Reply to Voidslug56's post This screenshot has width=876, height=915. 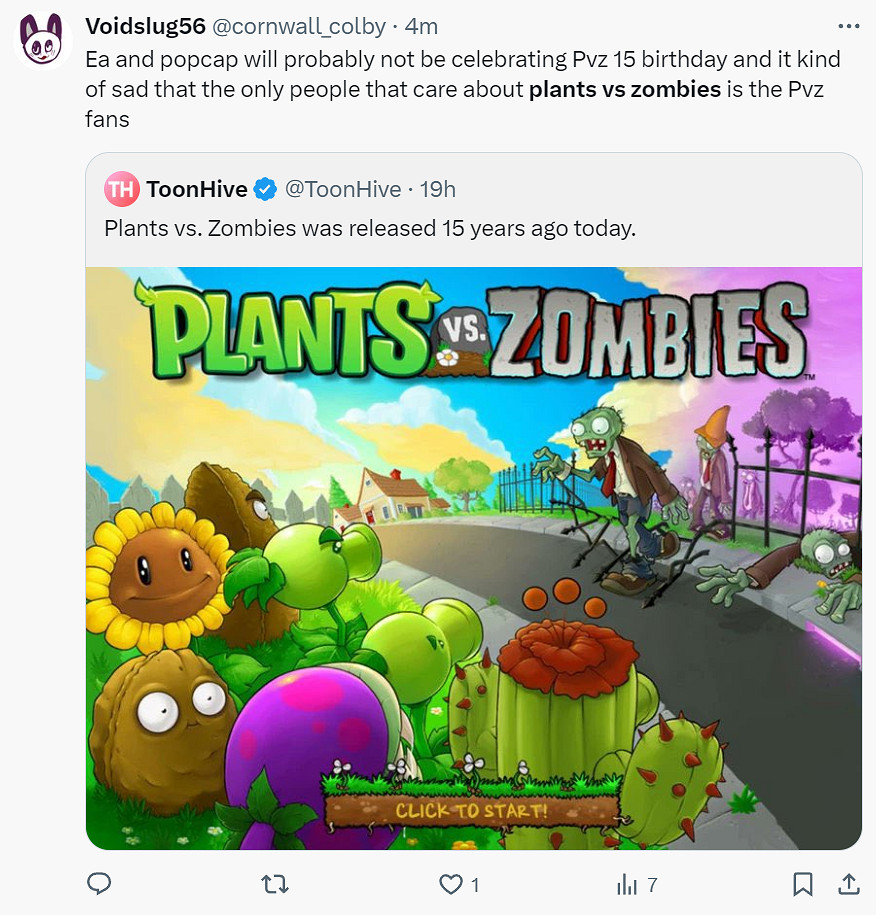pyautogui.click(x=99, y=884)
